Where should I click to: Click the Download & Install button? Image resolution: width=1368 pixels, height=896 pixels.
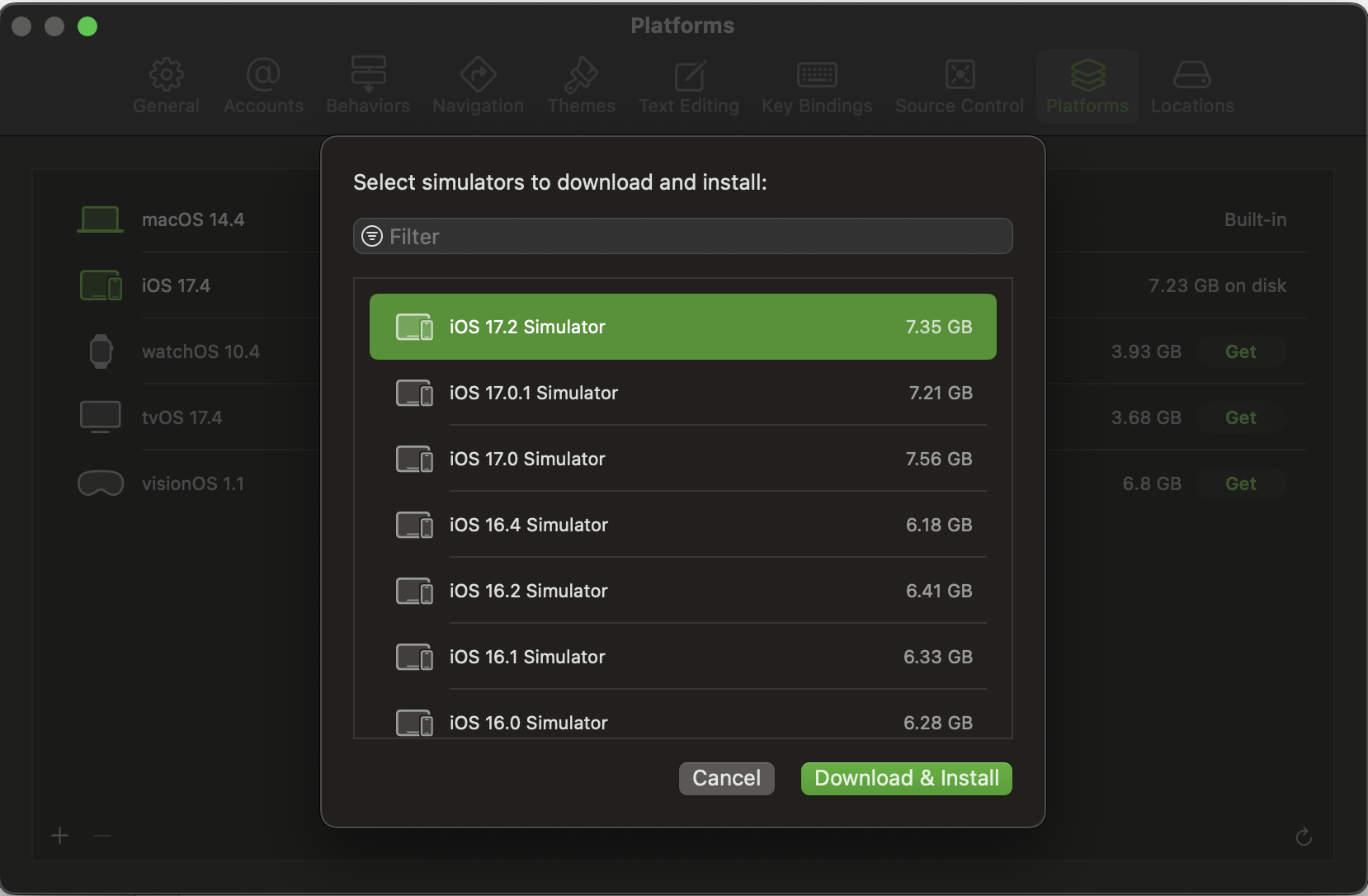[907, 778]
